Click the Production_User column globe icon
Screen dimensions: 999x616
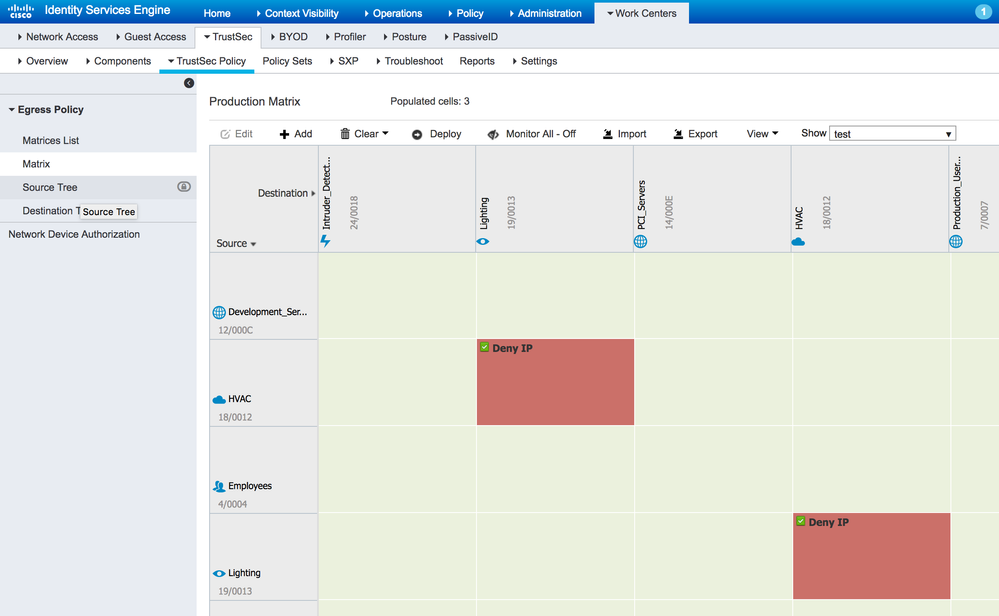[956, 241]
